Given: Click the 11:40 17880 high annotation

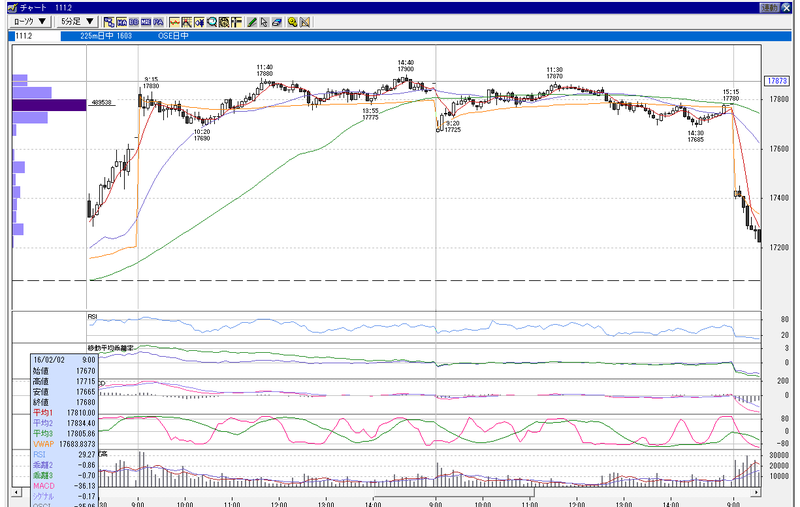Looking at the screenshot, I should [264, 70].
